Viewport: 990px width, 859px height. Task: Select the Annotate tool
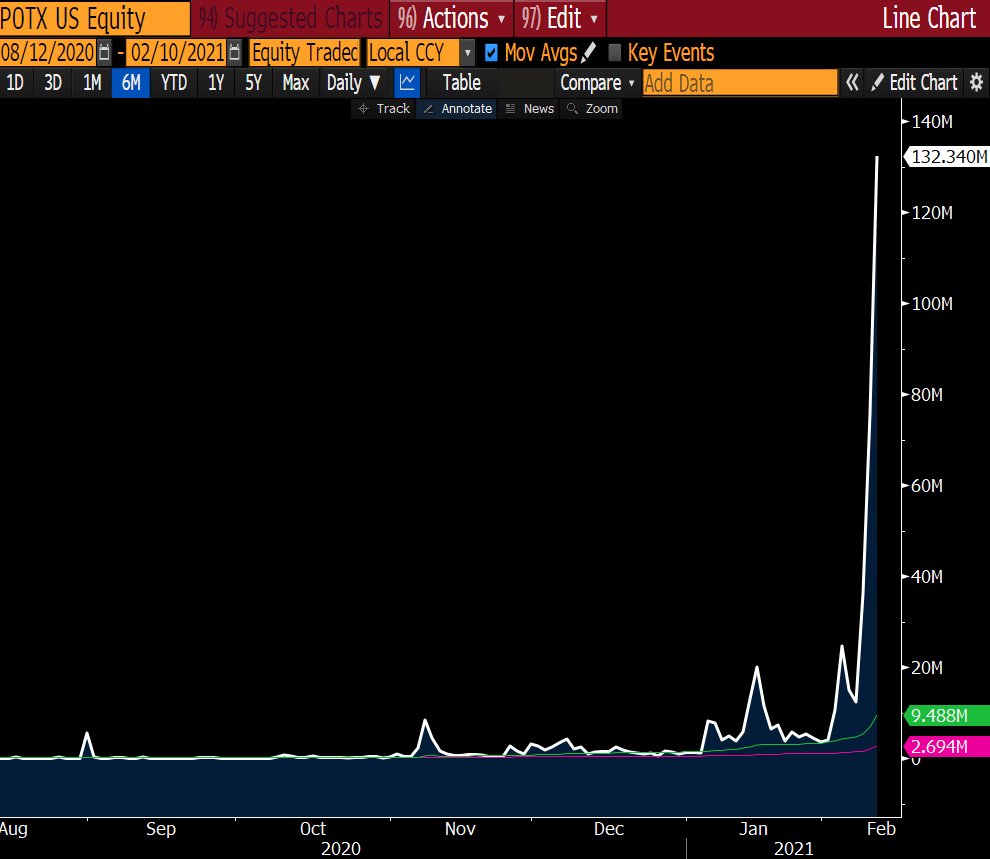click(458, 108)
